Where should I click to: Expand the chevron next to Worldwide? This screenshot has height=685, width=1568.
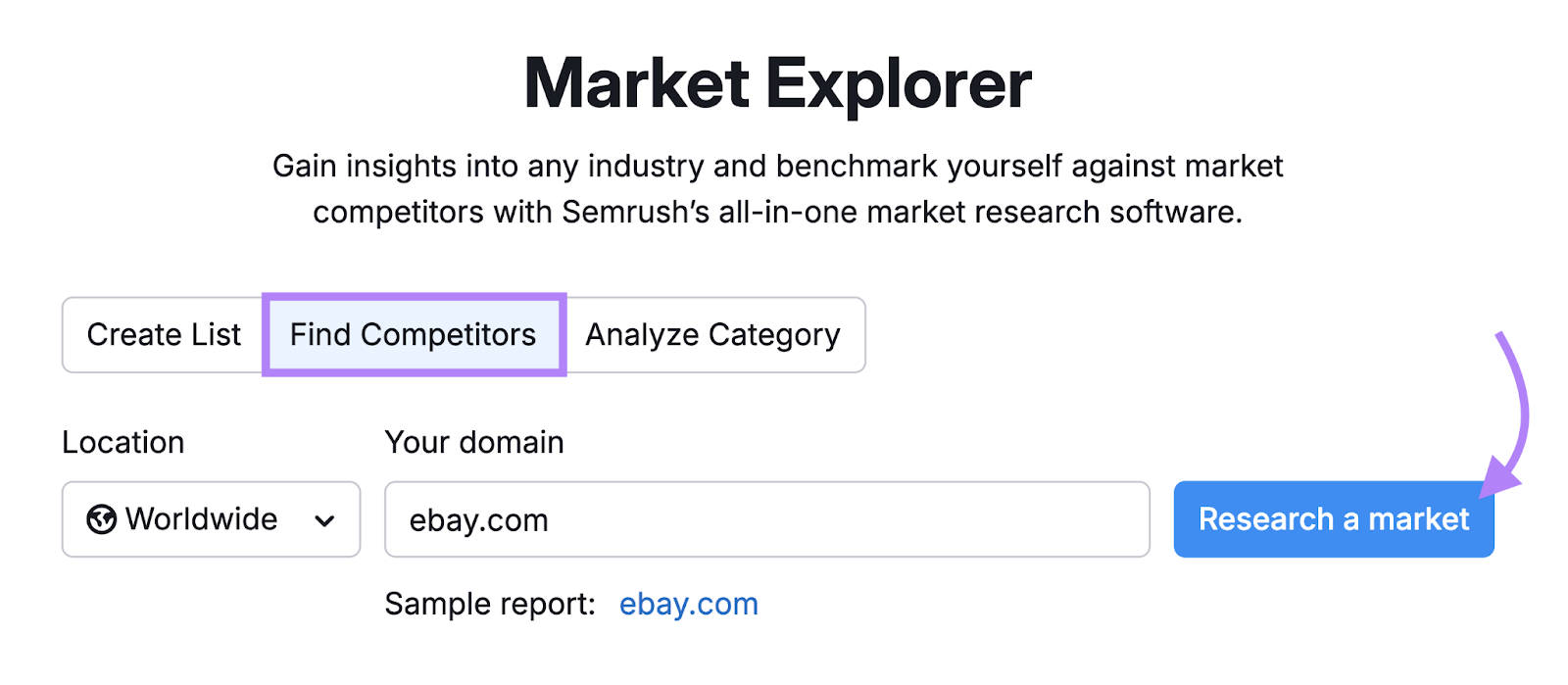pos(326,519)
